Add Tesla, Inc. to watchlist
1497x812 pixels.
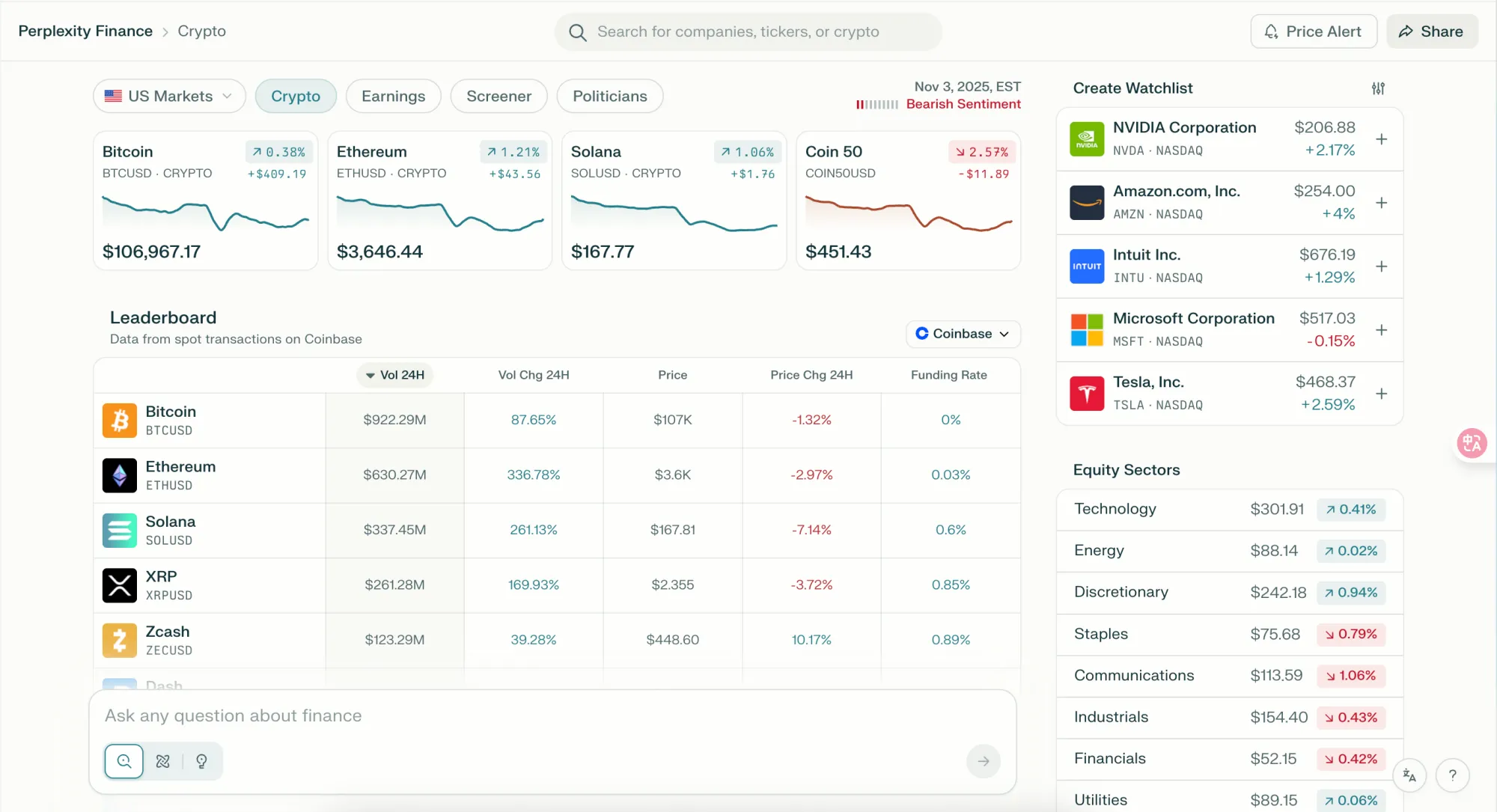(1382, 394)
